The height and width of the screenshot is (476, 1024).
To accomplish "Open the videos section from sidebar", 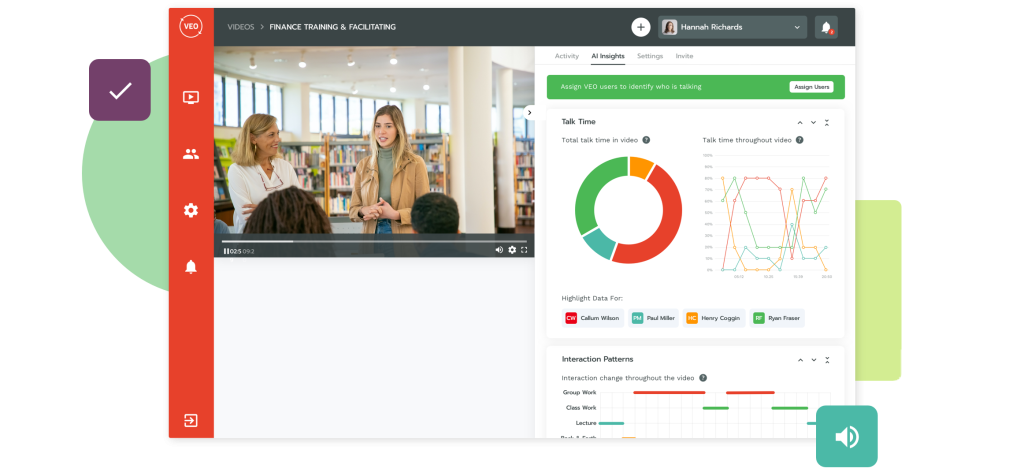I will 191,98.
